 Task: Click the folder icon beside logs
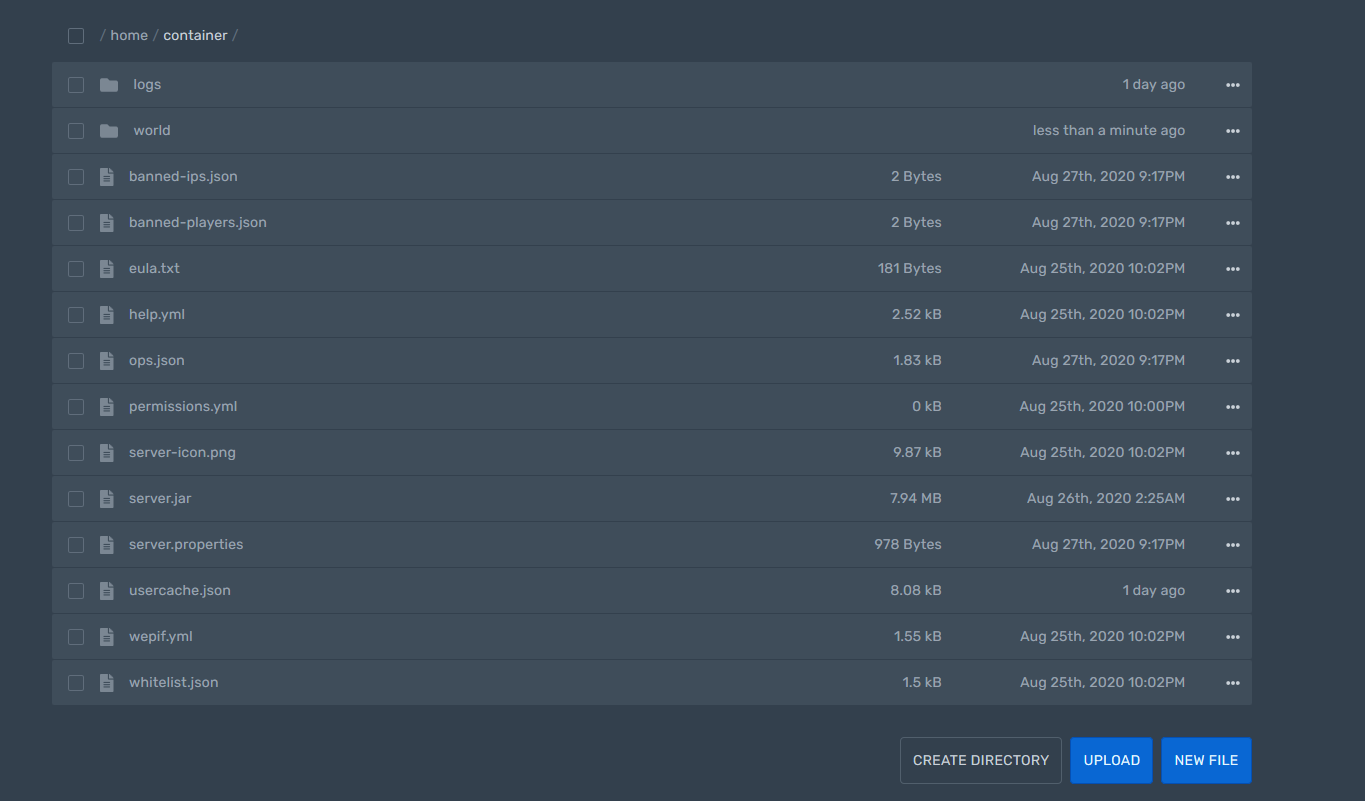(108, 84)
